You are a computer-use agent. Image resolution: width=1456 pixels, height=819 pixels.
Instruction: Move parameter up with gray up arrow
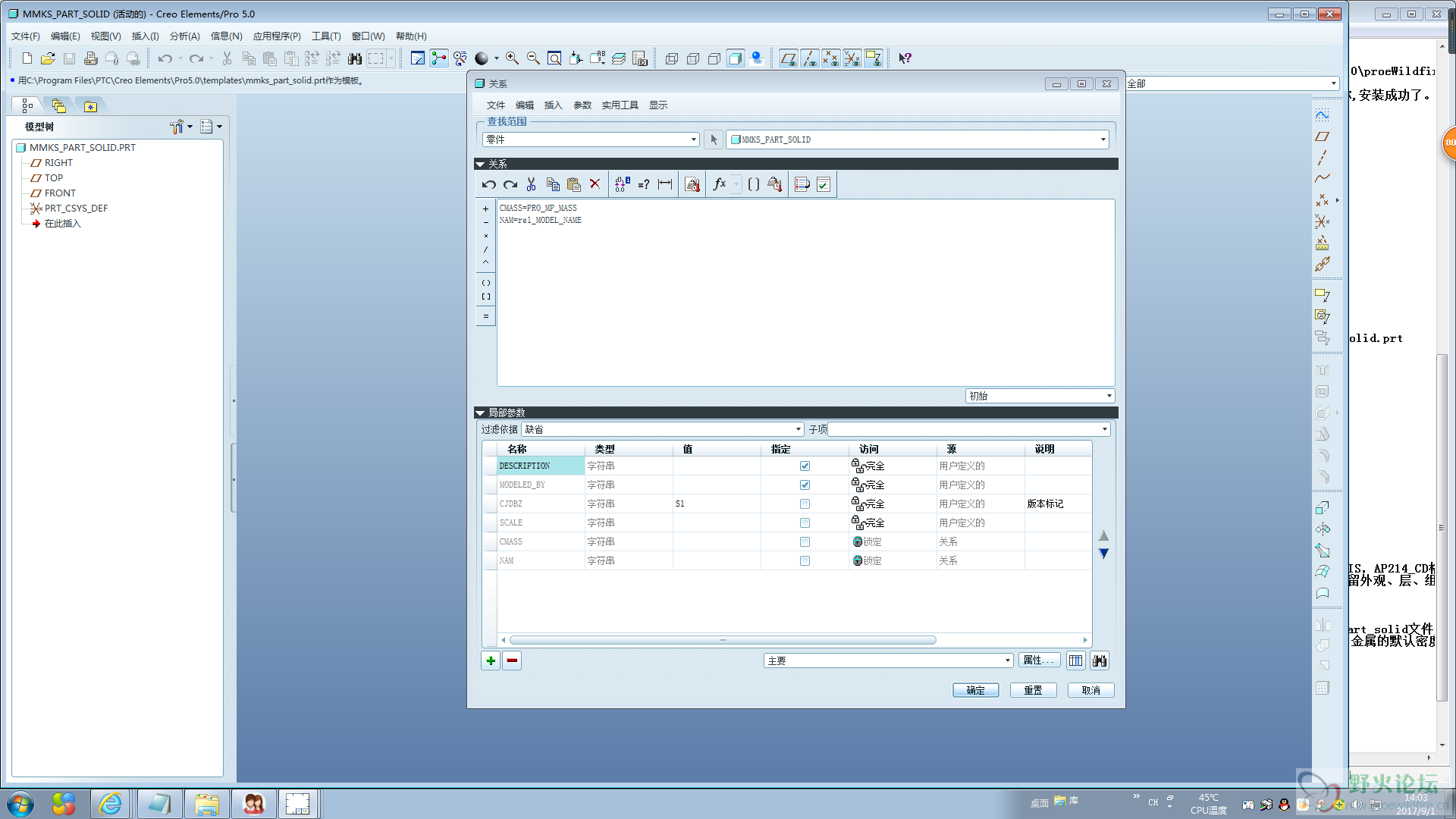tap(1103, 535)
